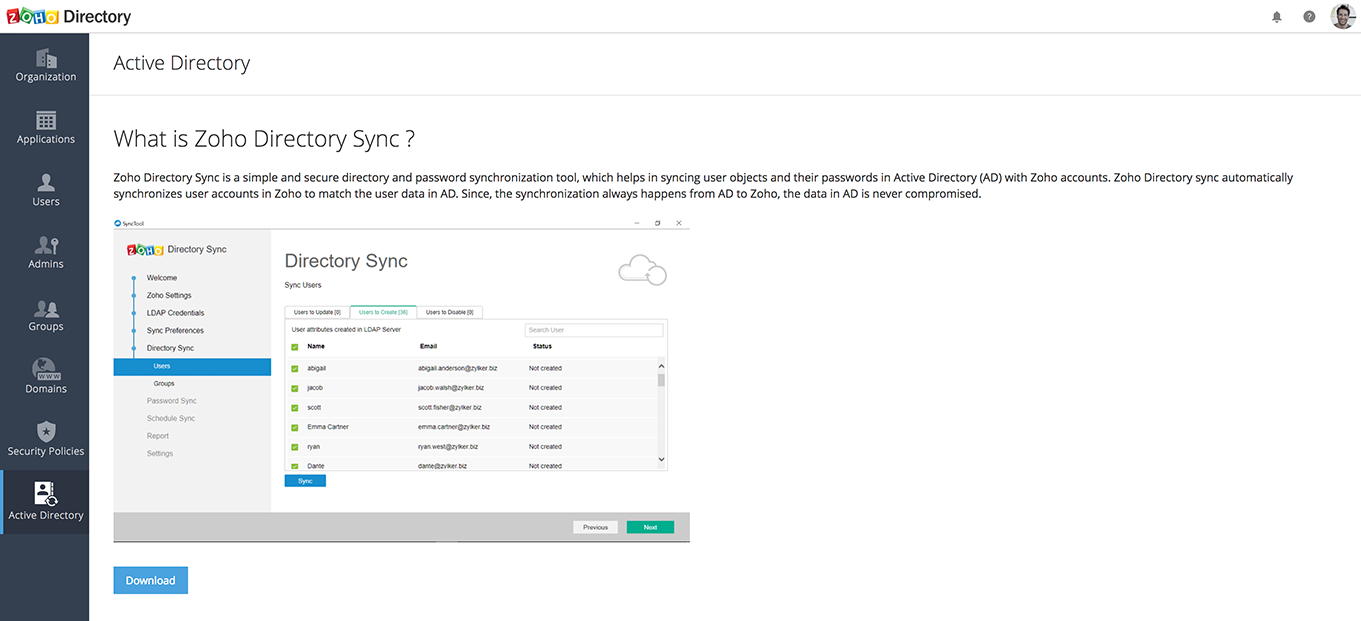This screenshot has height=621, width=1361.
Task: Switch to the Users to Disable tab
Action: click(x=450, y=312)
